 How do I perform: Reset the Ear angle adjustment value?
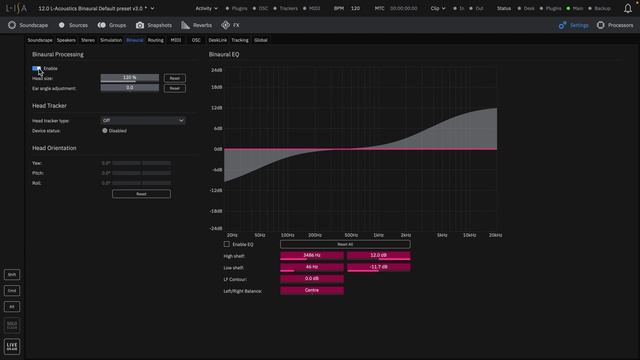[x=175, y=88]
